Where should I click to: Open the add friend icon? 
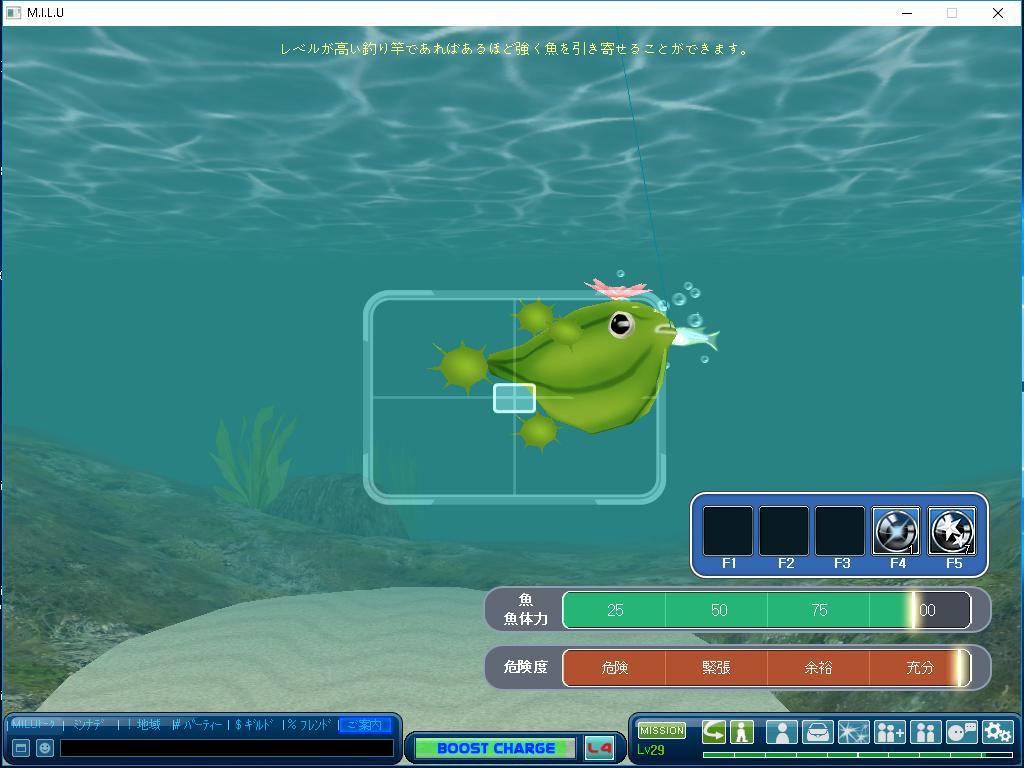pyautogui.click(x=889, y=732)
